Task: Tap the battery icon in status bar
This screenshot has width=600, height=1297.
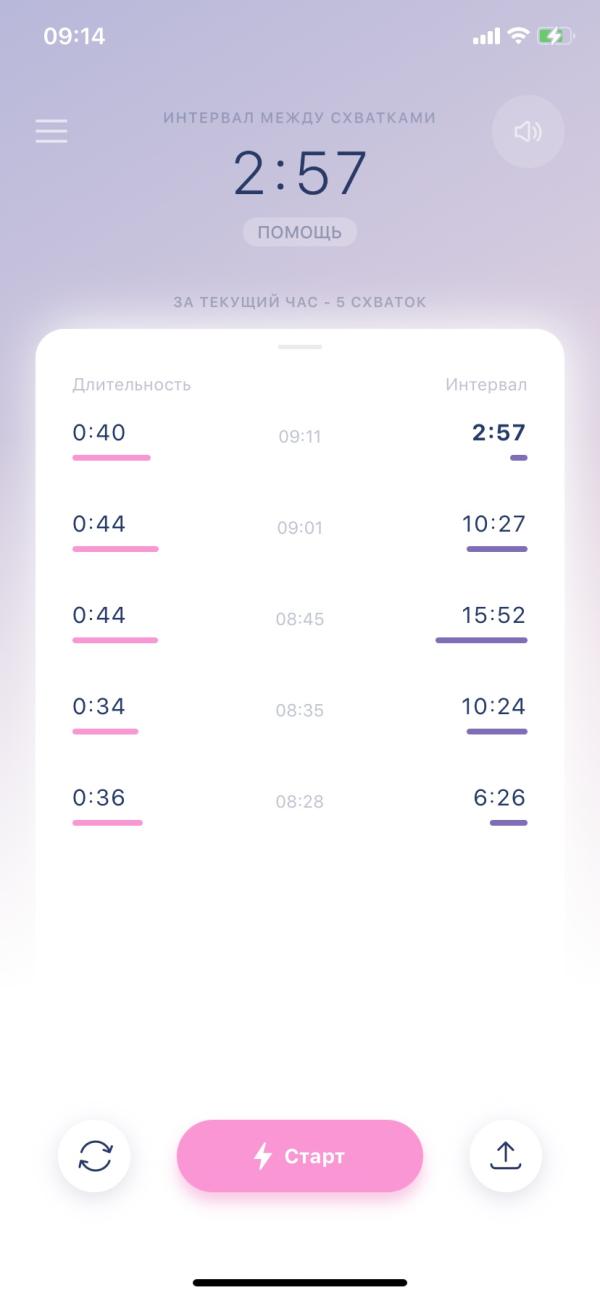Action: 555,36
